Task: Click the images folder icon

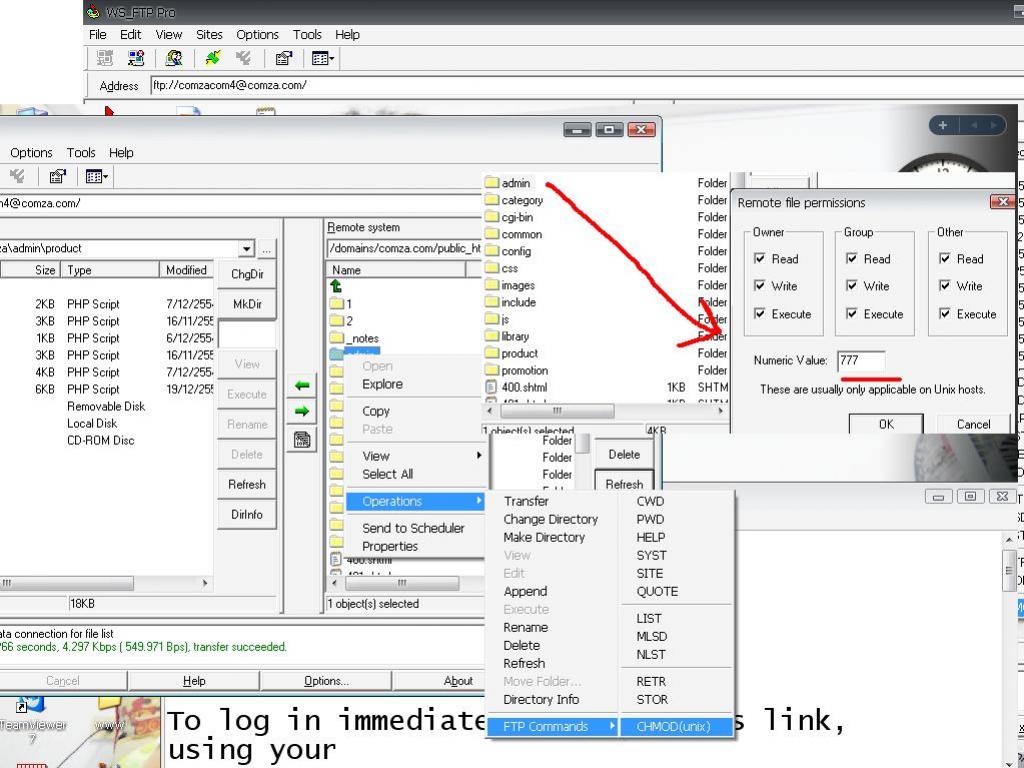Action: tap(492, 284)
